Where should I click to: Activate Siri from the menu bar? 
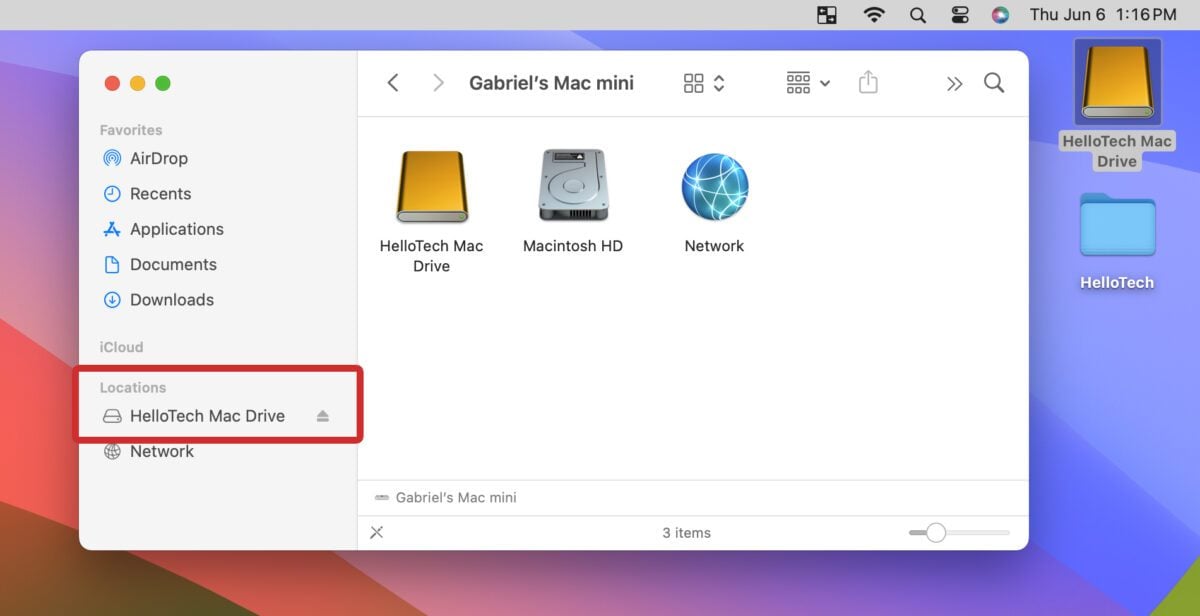point(1000,15)
